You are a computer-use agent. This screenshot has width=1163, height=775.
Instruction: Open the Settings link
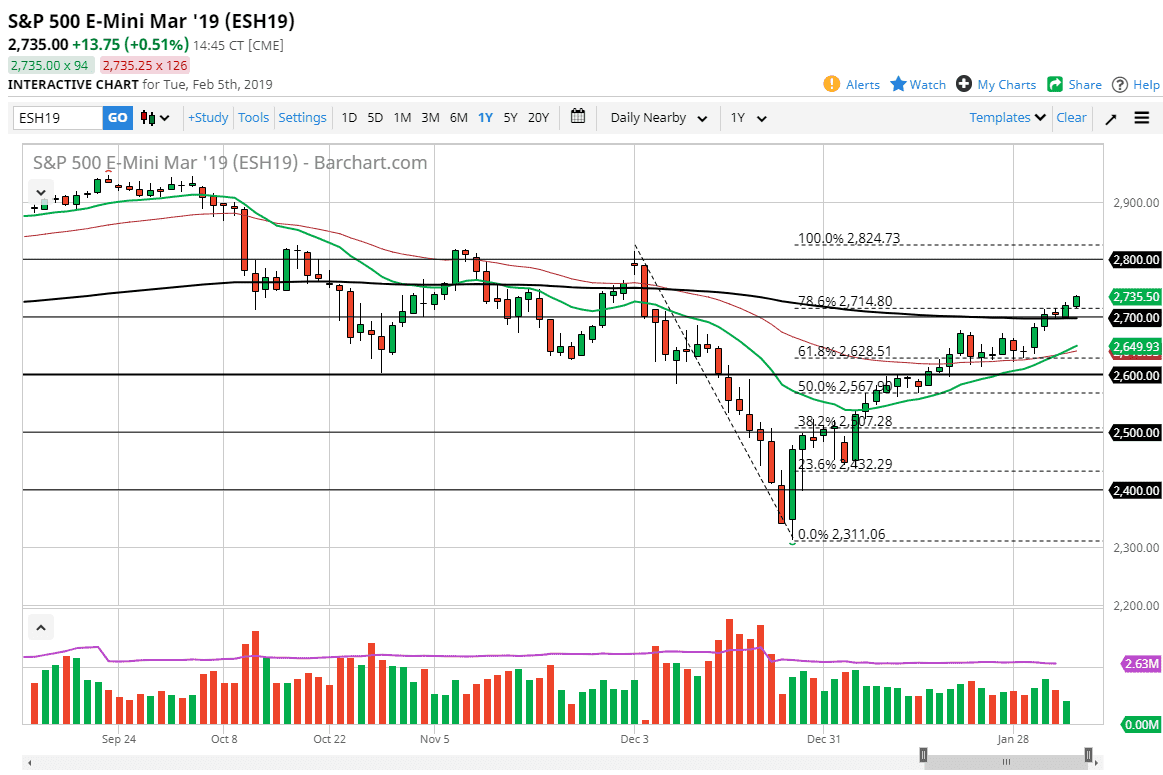[x=302, y=117]
